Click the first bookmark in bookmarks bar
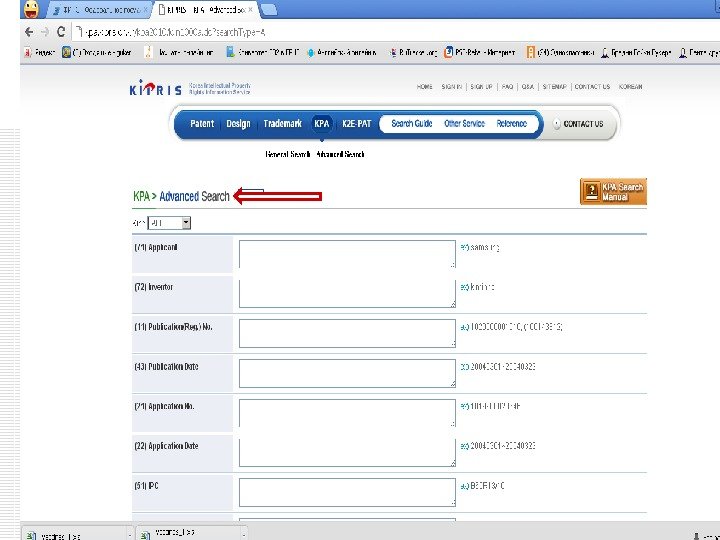This screenshot has width=720, height=540. coord(39,53)
